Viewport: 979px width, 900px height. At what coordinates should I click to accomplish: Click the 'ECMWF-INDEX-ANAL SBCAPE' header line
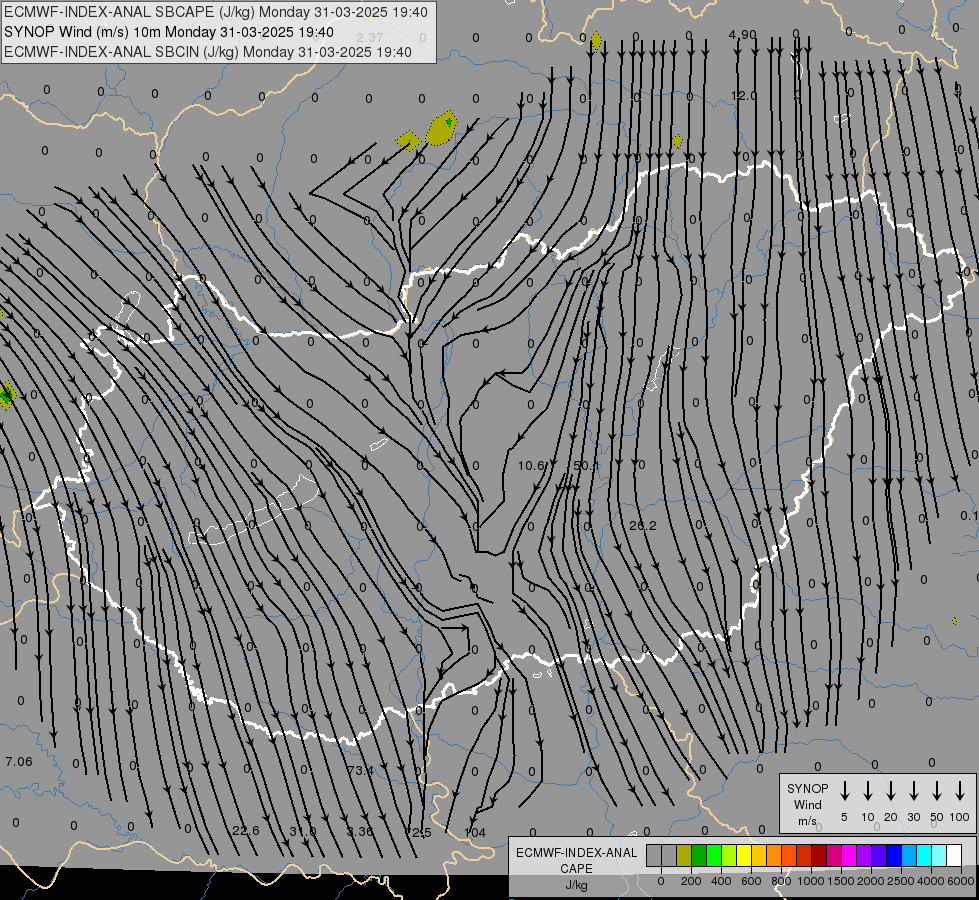point(216,12)
